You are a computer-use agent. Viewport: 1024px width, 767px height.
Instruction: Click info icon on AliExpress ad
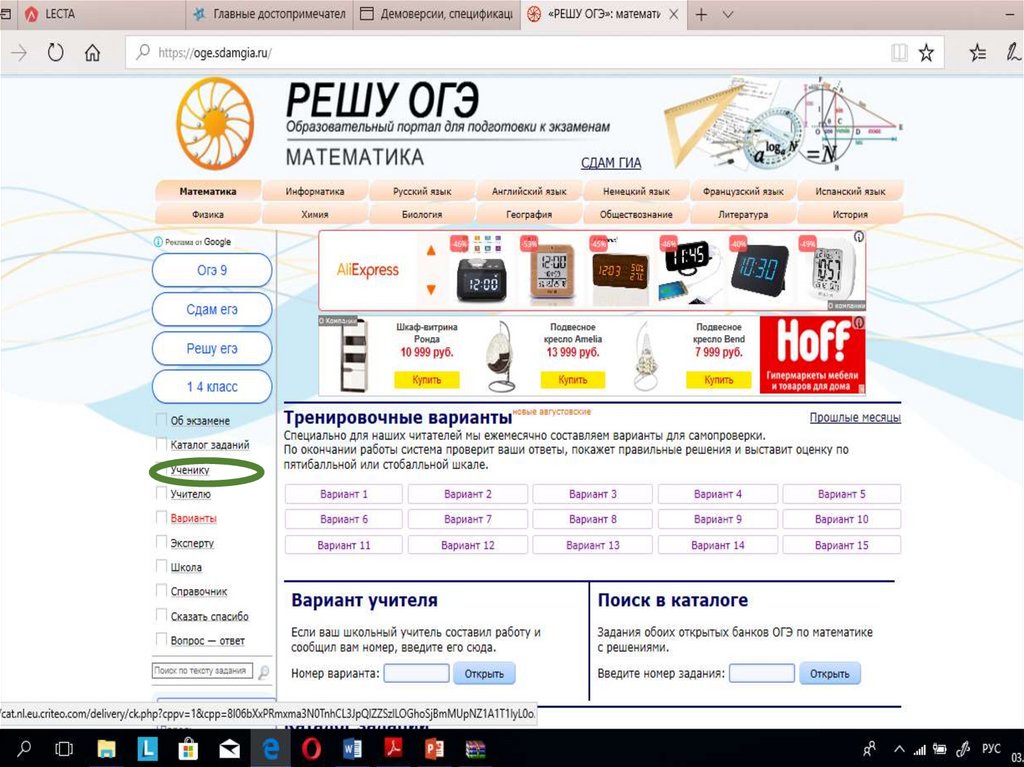859,237
